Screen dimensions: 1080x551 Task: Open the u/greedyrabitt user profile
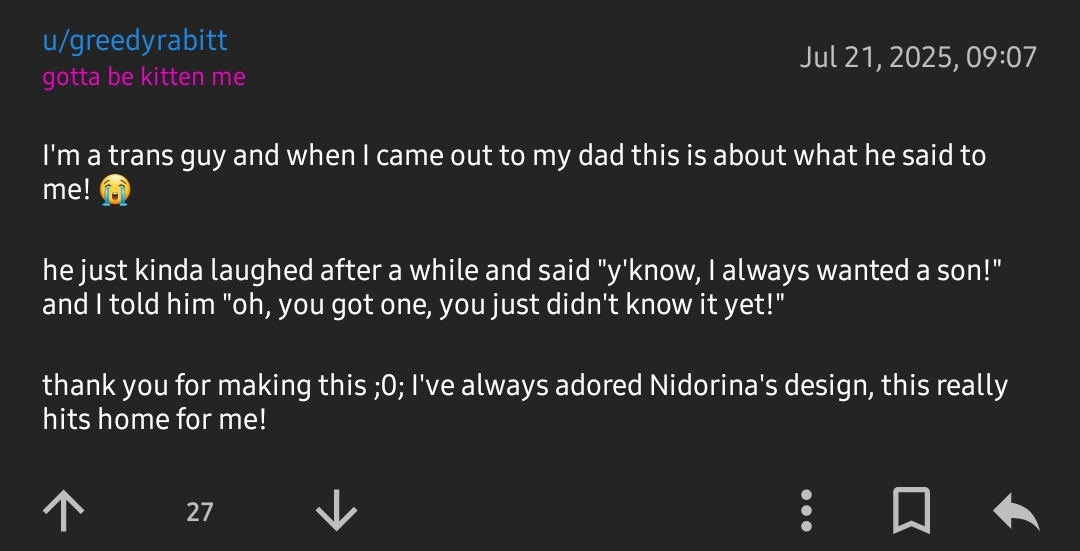135,41
